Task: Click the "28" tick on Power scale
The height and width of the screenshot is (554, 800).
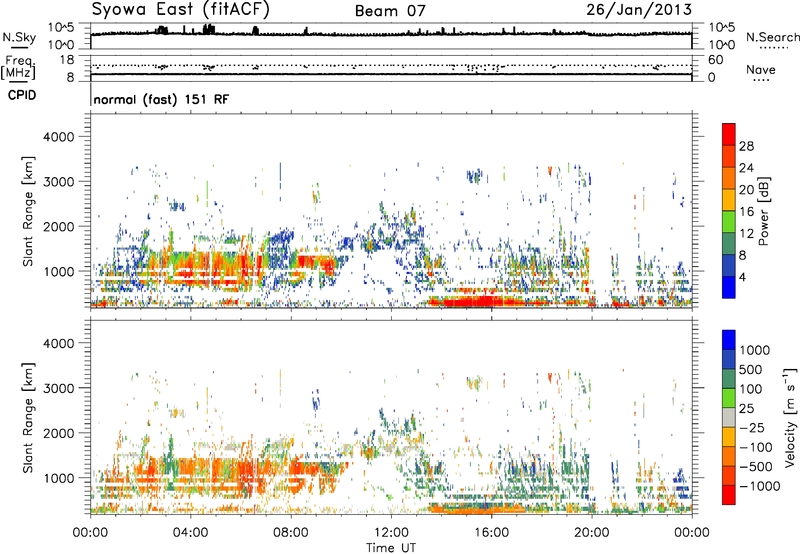Action: [x=746, y=146]
